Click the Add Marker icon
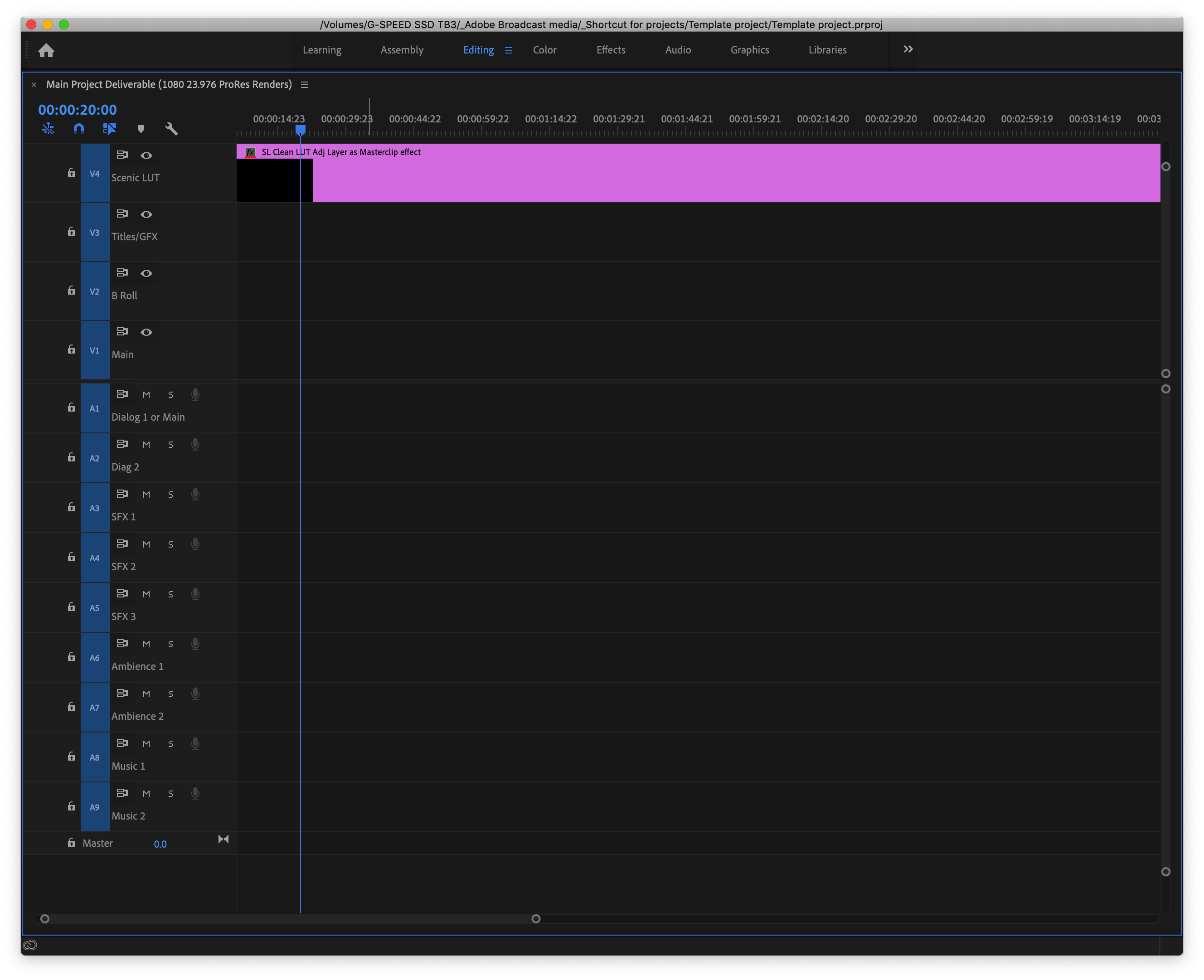 pos(141,129)
